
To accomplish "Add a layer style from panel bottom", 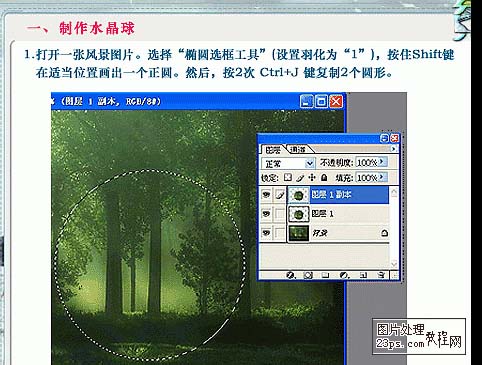I will pos(291,275).
